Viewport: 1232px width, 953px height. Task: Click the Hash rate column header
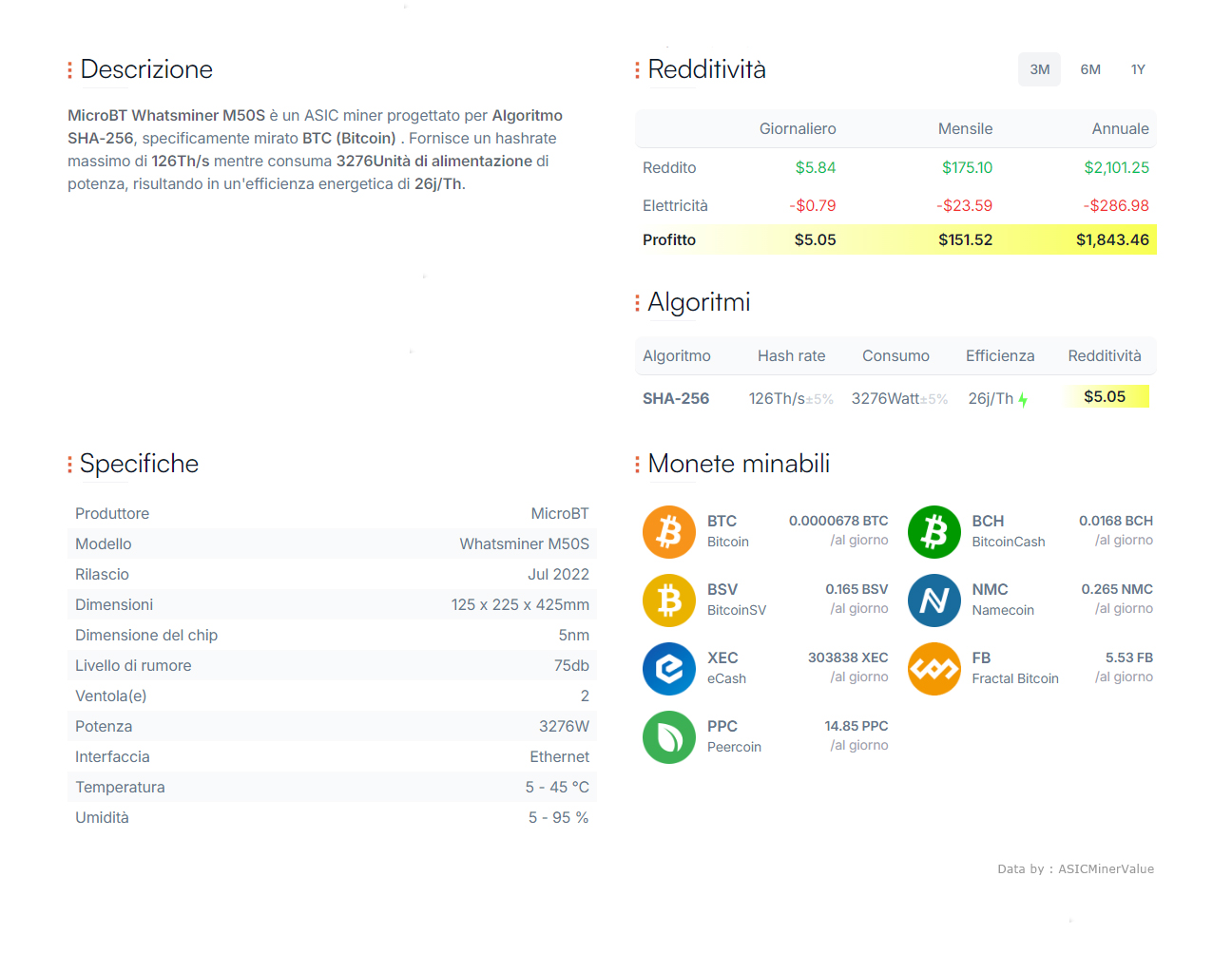[x=791, y=355]
